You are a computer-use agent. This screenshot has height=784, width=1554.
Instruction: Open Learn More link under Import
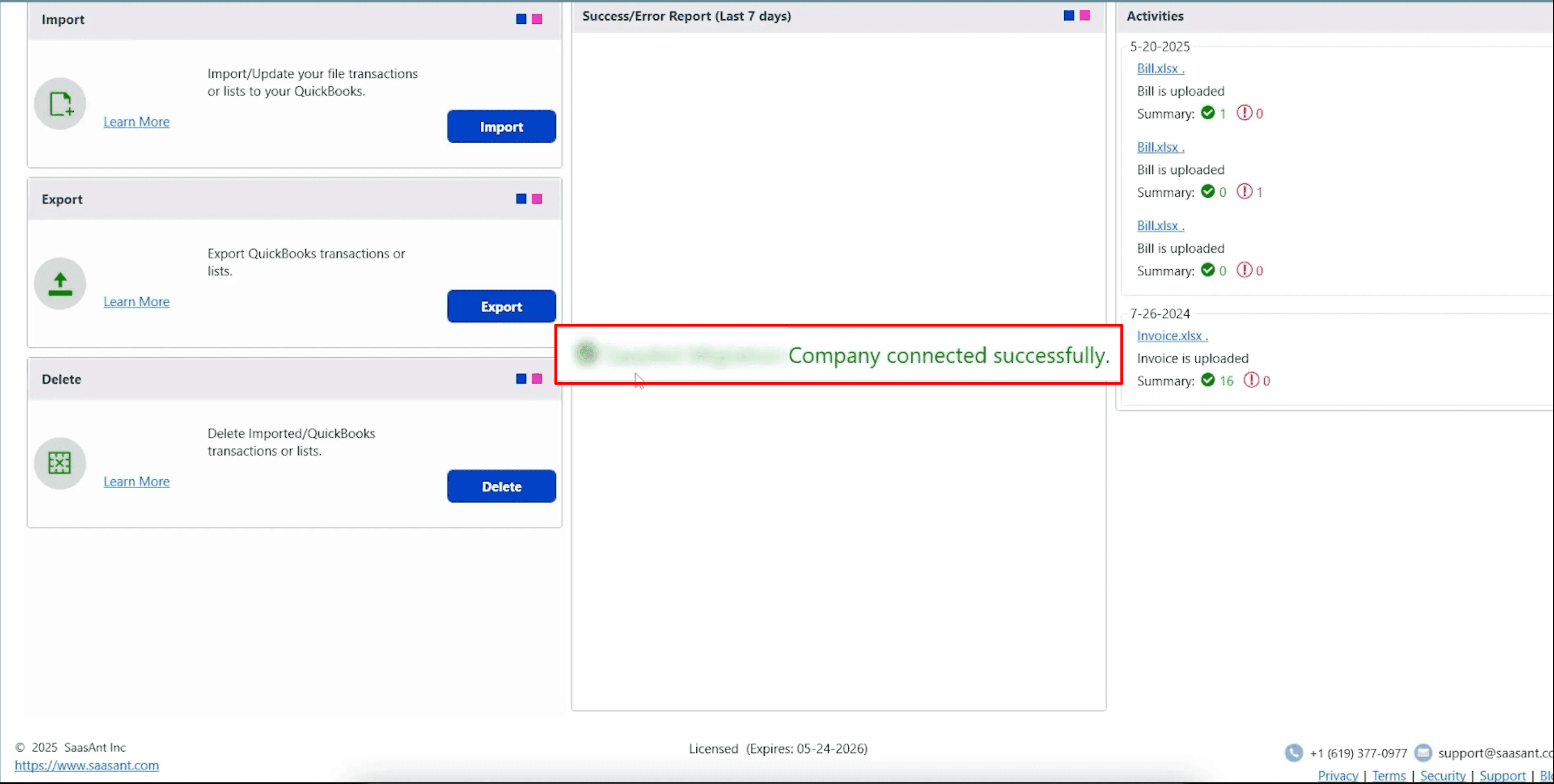click(x=136, y=122)
